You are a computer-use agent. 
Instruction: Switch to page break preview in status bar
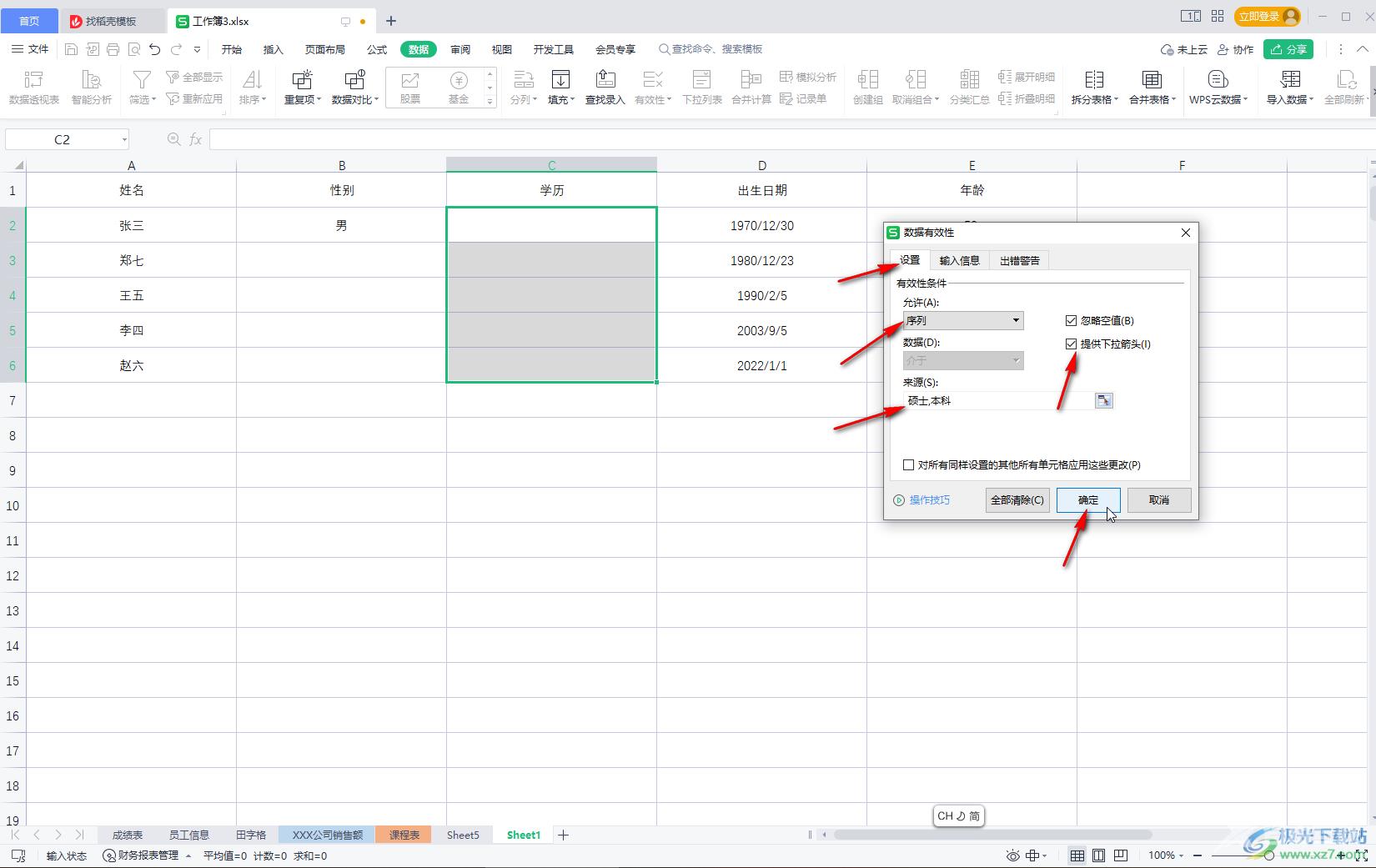tap(1121, 855)
